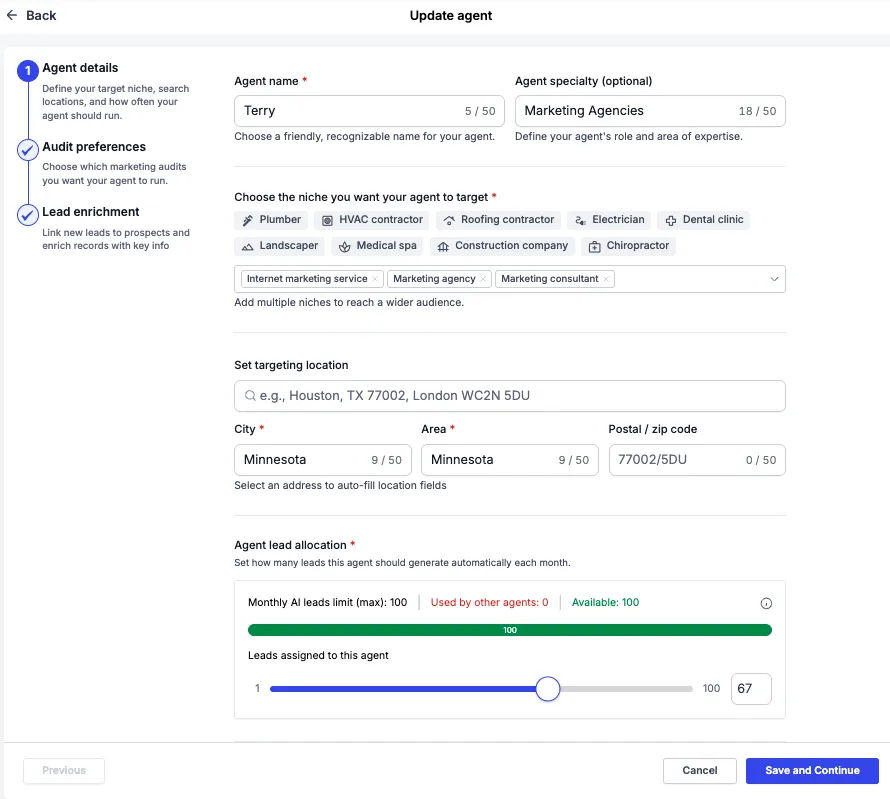This screenshot has height=799, width=890.
Task: Open the Audit preferences step
Action: point(94,147)
